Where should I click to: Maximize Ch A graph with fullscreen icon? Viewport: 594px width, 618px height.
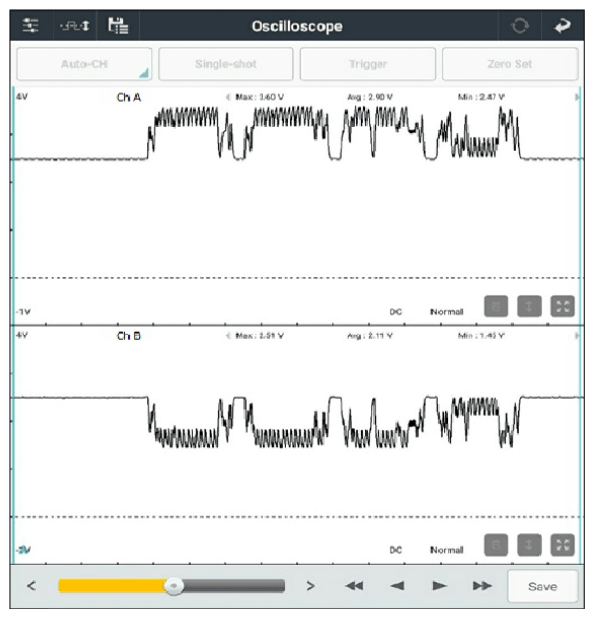pyautogui.click(x=562, y=306)
